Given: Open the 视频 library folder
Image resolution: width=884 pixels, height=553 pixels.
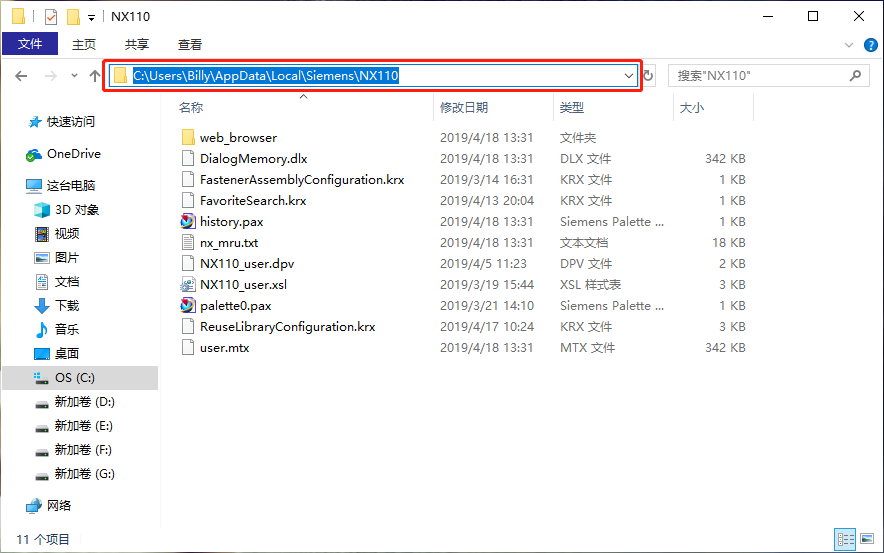Looking at the screenshot, I should click(x=67, y=233).
